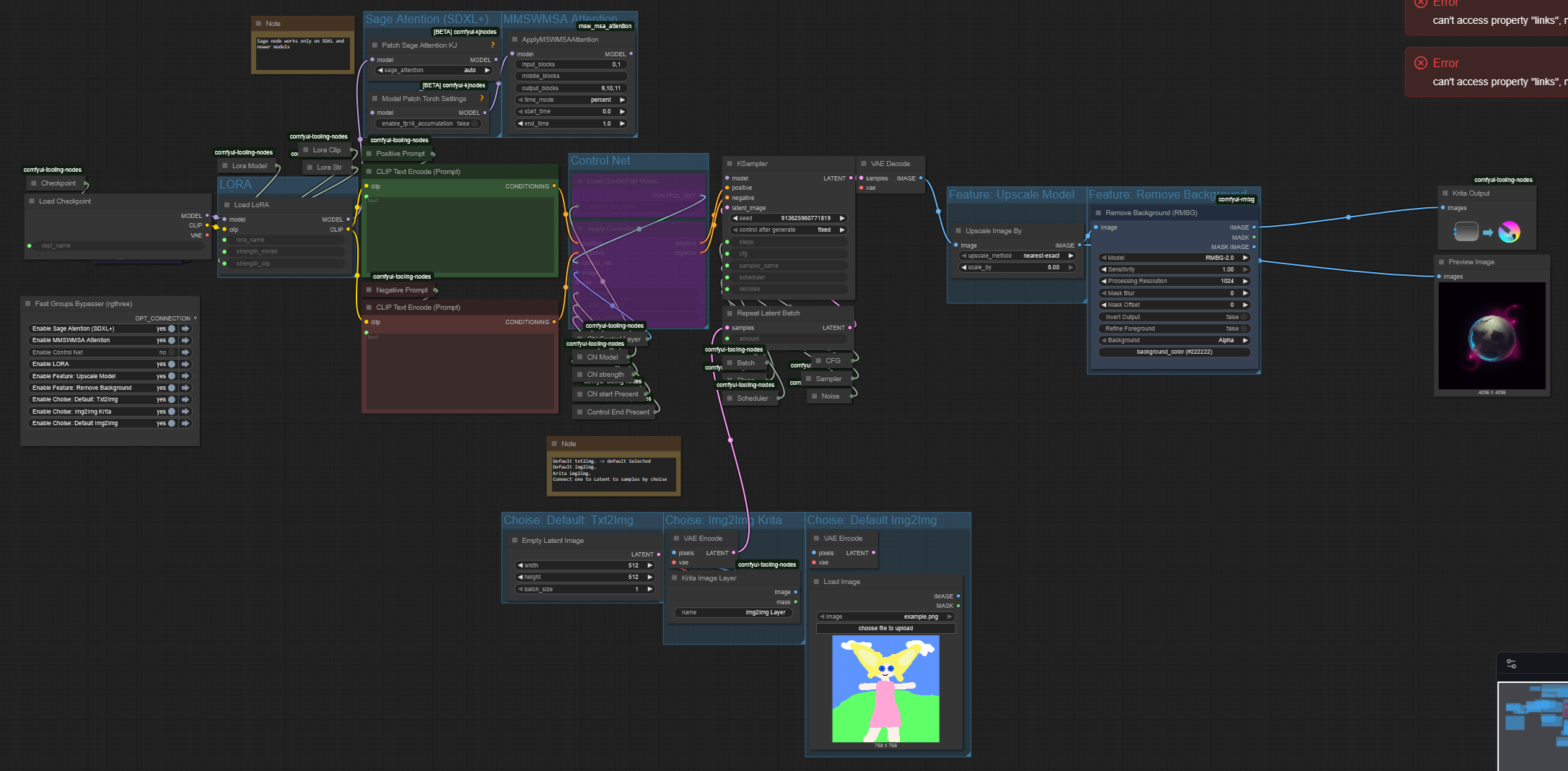
Task: Click the arrow for Enable Feature: Upscale Model
Action: [x=185, y=376]
